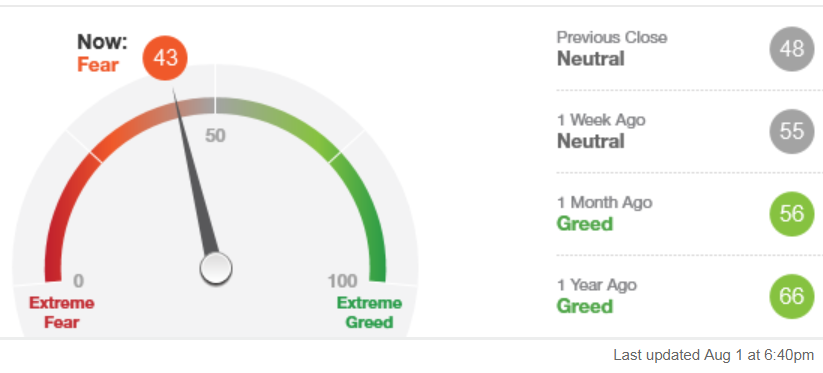Click the Last updated Aug 1 timestamp
The image size is (823, 373).
[714, 355]
